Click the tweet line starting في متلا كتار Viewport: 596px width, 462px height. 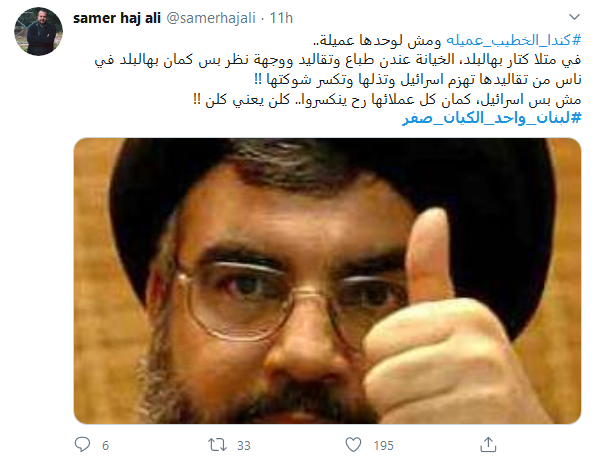click(338, 60)
